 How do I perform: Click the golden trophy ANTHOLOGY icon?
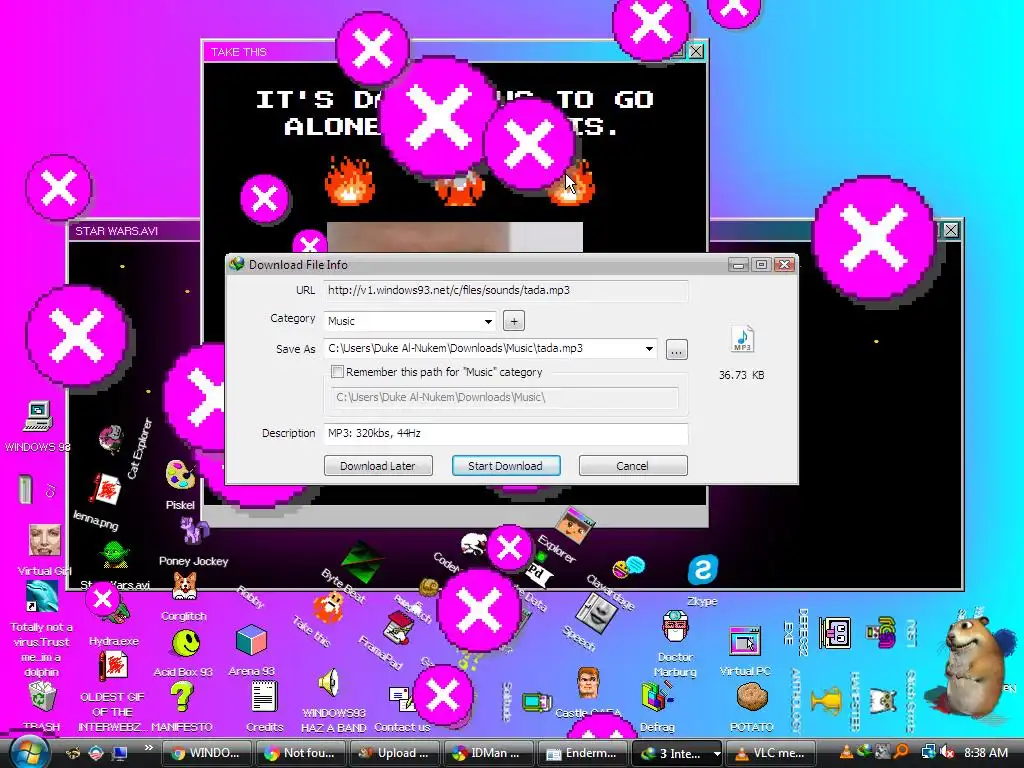(825, 700)
